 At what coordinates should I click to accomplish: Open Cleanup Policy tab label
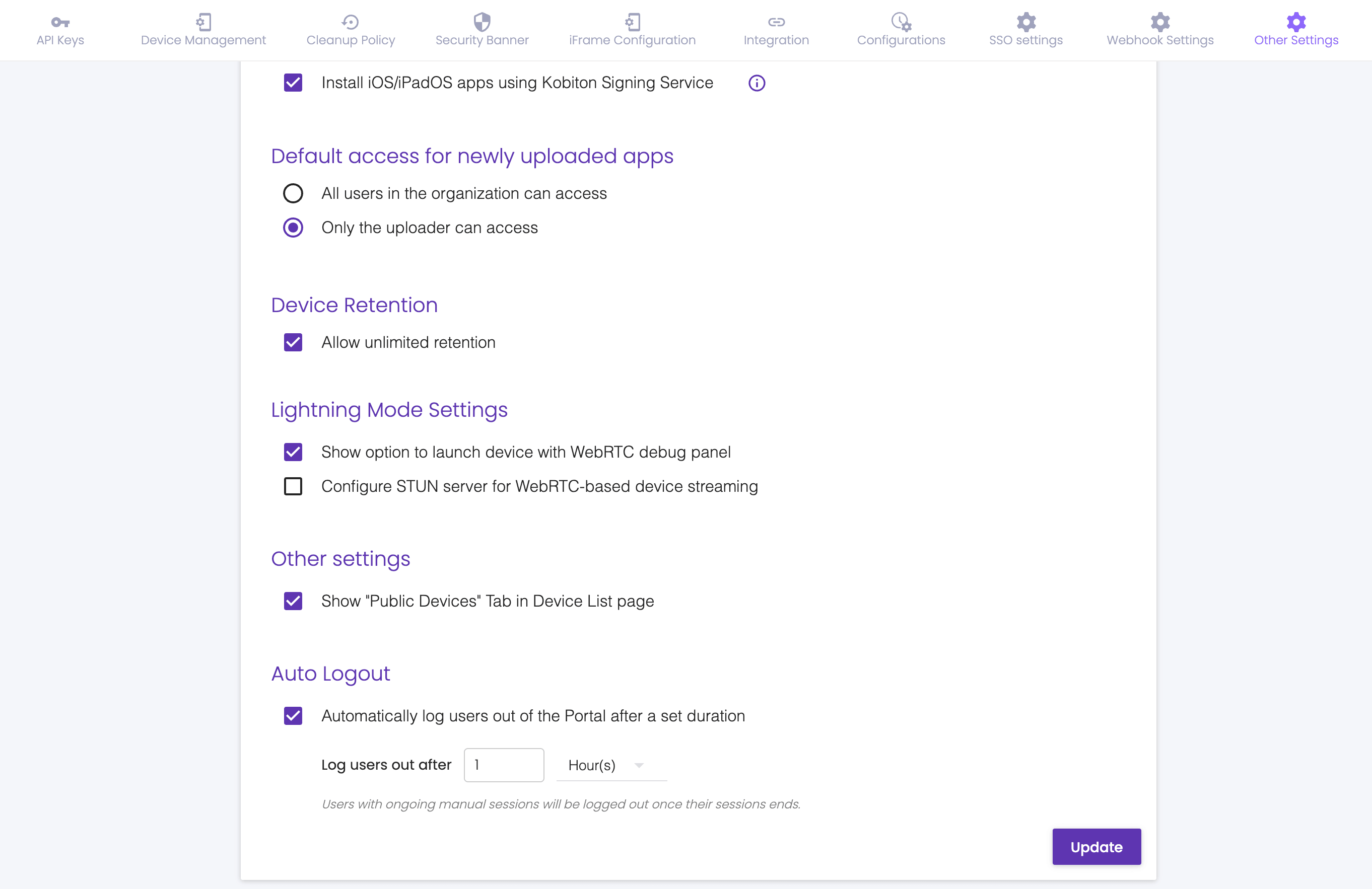(351, 40)
